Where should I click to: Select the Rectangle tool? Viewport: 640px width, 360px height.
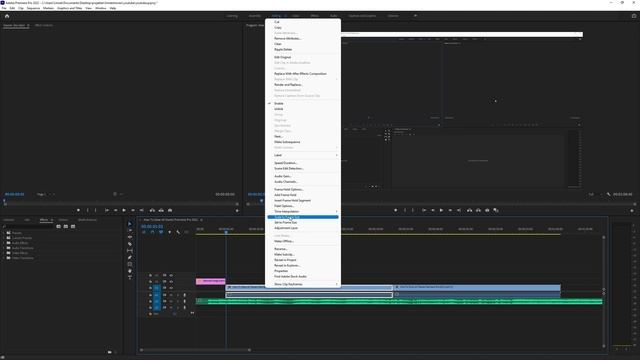point(130,264)
